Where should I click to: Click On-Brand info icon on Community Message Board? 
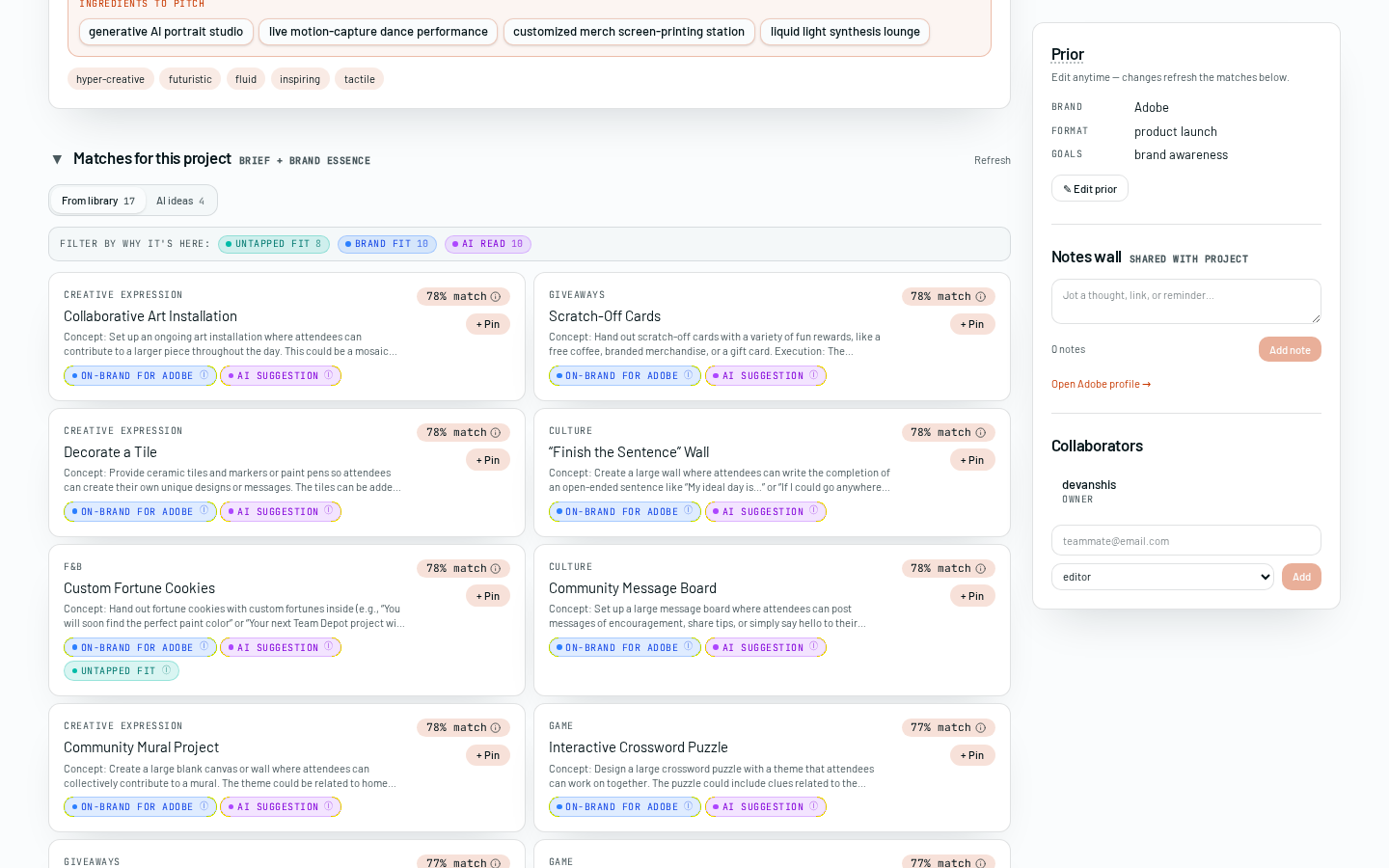689,647
